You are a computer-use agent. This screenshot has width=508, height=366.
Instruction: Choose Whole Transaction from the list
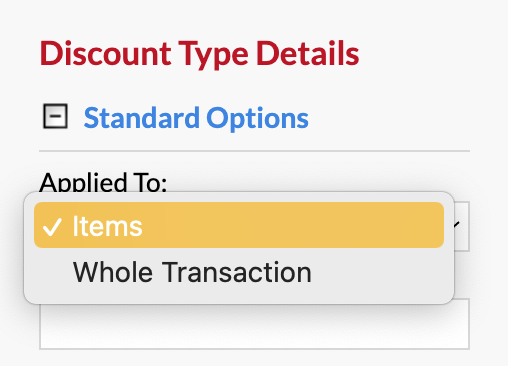click(239, 272)
